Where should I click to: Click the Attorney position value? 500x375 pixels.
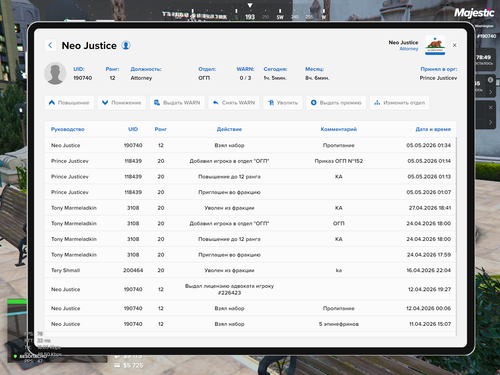coord(141,78)
